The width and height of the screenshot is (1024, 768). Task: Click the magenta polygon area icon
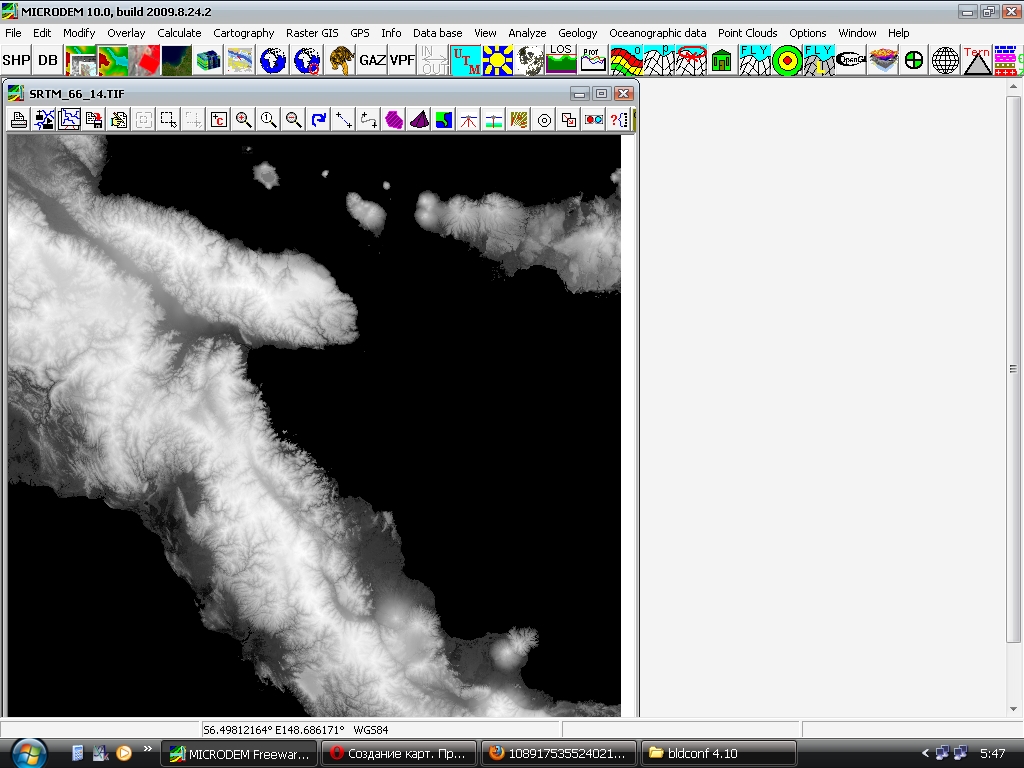coord(394,120)
